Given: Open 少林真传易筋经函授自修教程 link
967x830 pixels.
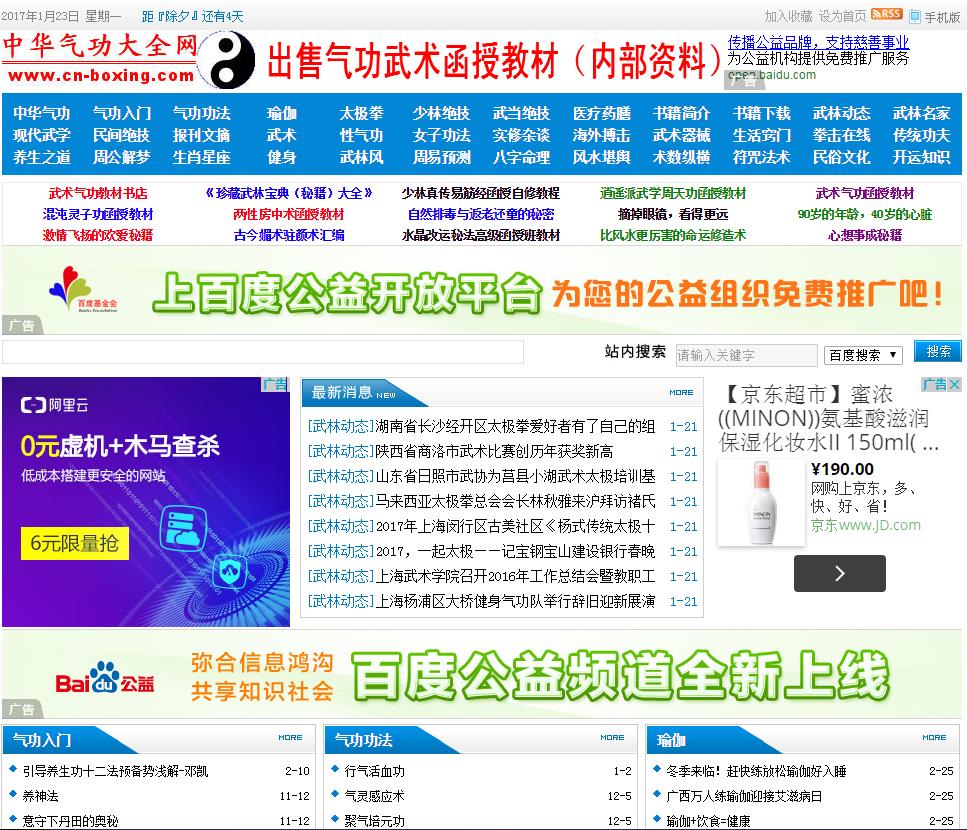Looking at the screenshot, I should pyautogui.click(x=480, y=193).
